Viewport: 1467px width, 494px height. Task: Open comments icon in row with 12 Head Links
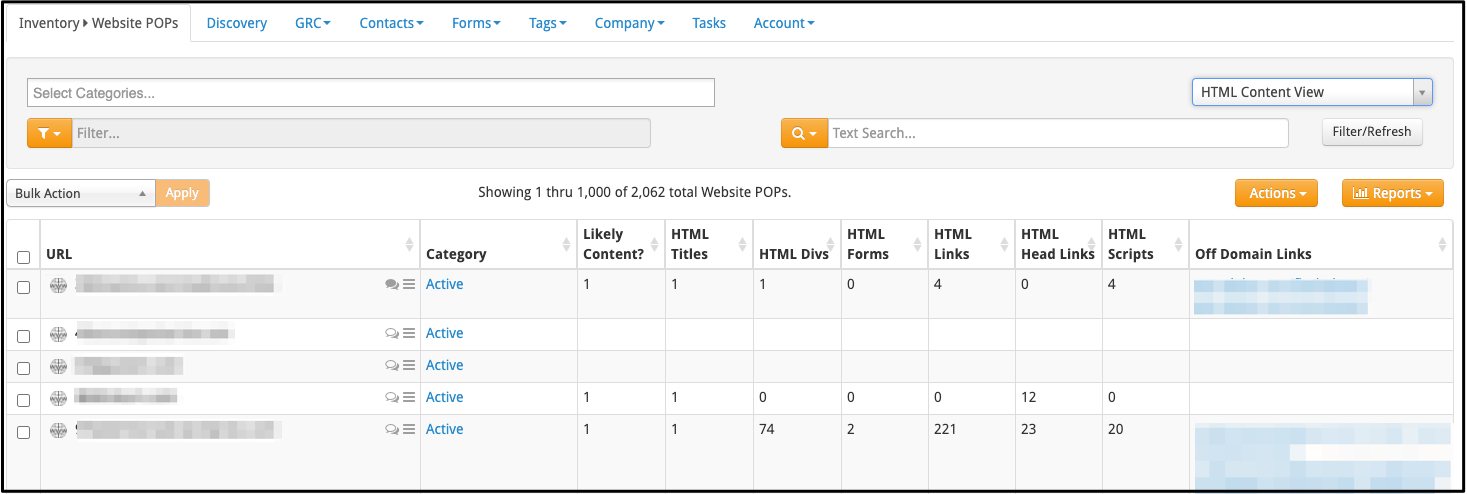point(392,397)
